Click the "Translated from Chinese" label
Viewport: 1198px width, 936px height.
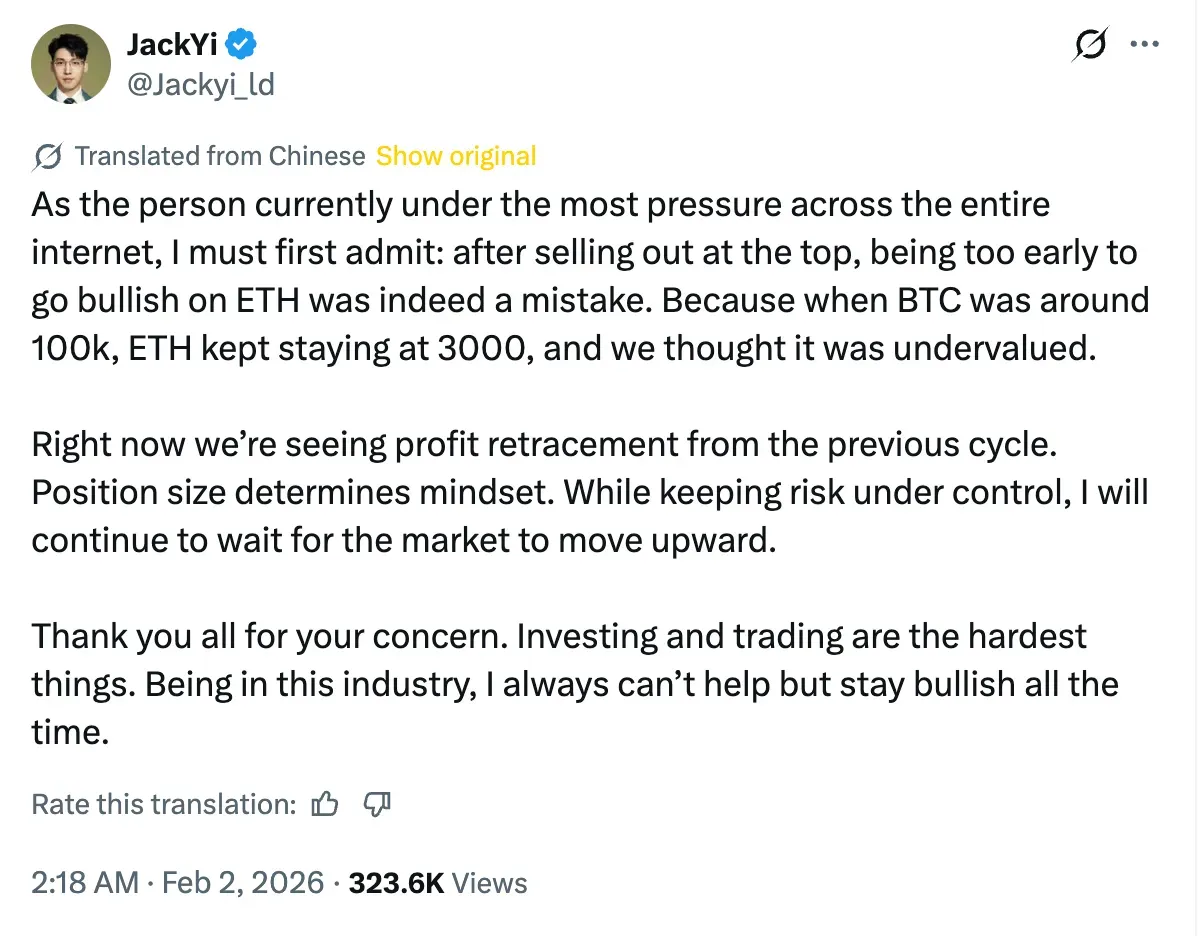(x=220, y=157)
